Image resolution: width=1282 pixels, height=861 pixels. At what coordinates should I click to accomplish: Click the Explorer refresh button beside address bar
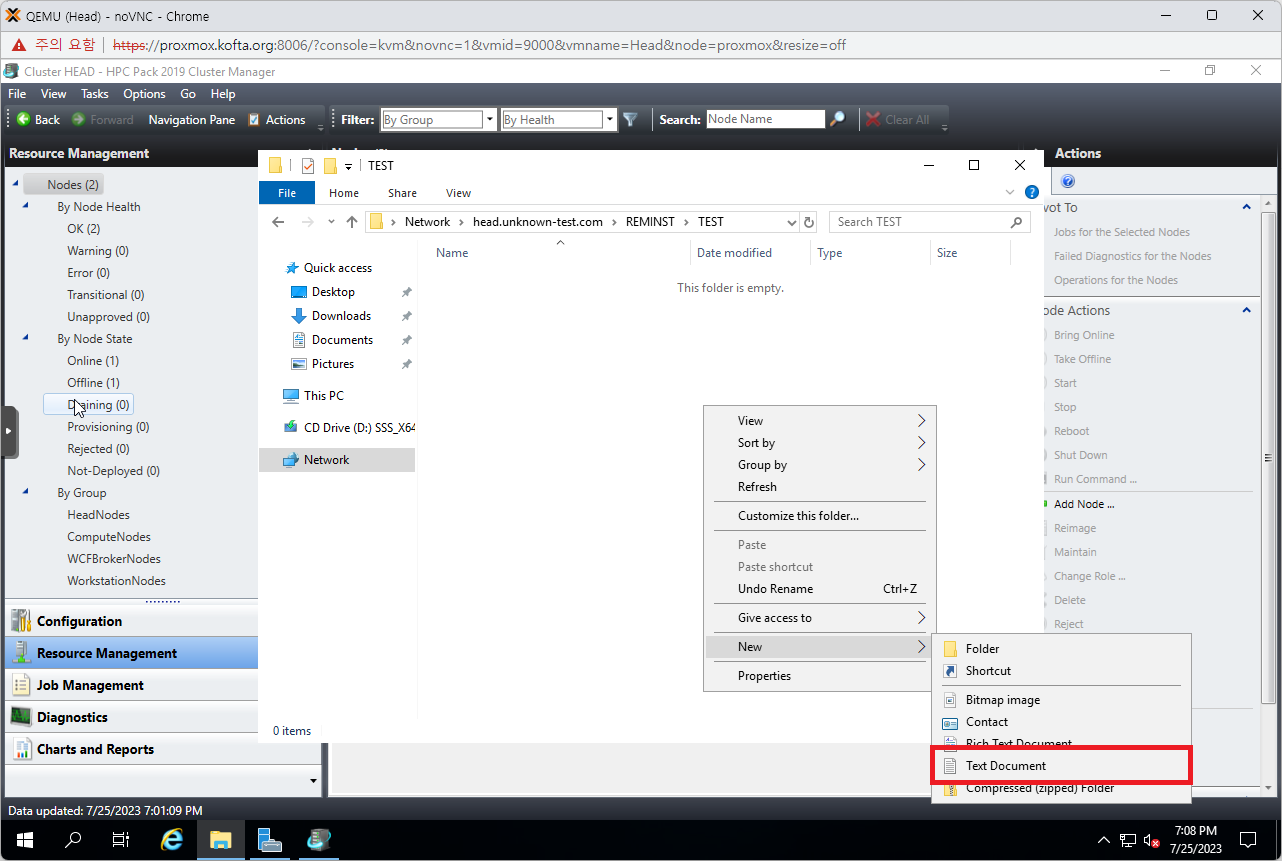(809, 222)
